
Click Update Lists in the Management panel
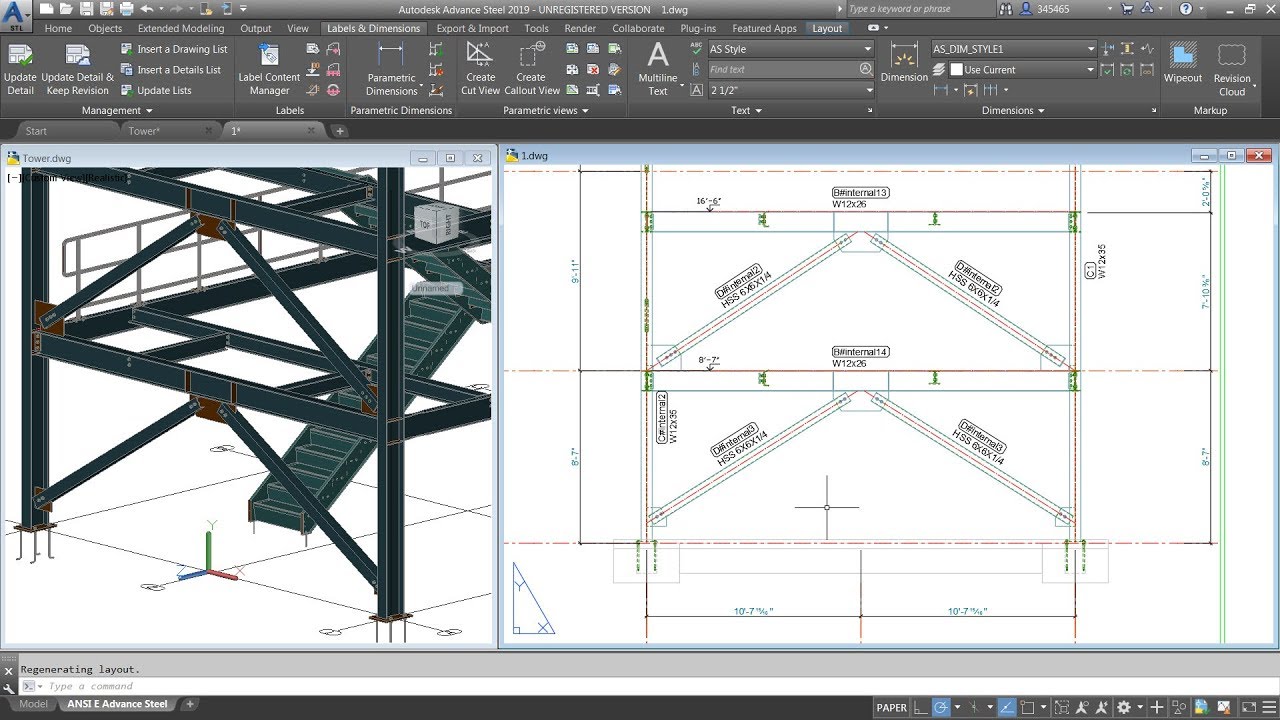pos(172,90)
